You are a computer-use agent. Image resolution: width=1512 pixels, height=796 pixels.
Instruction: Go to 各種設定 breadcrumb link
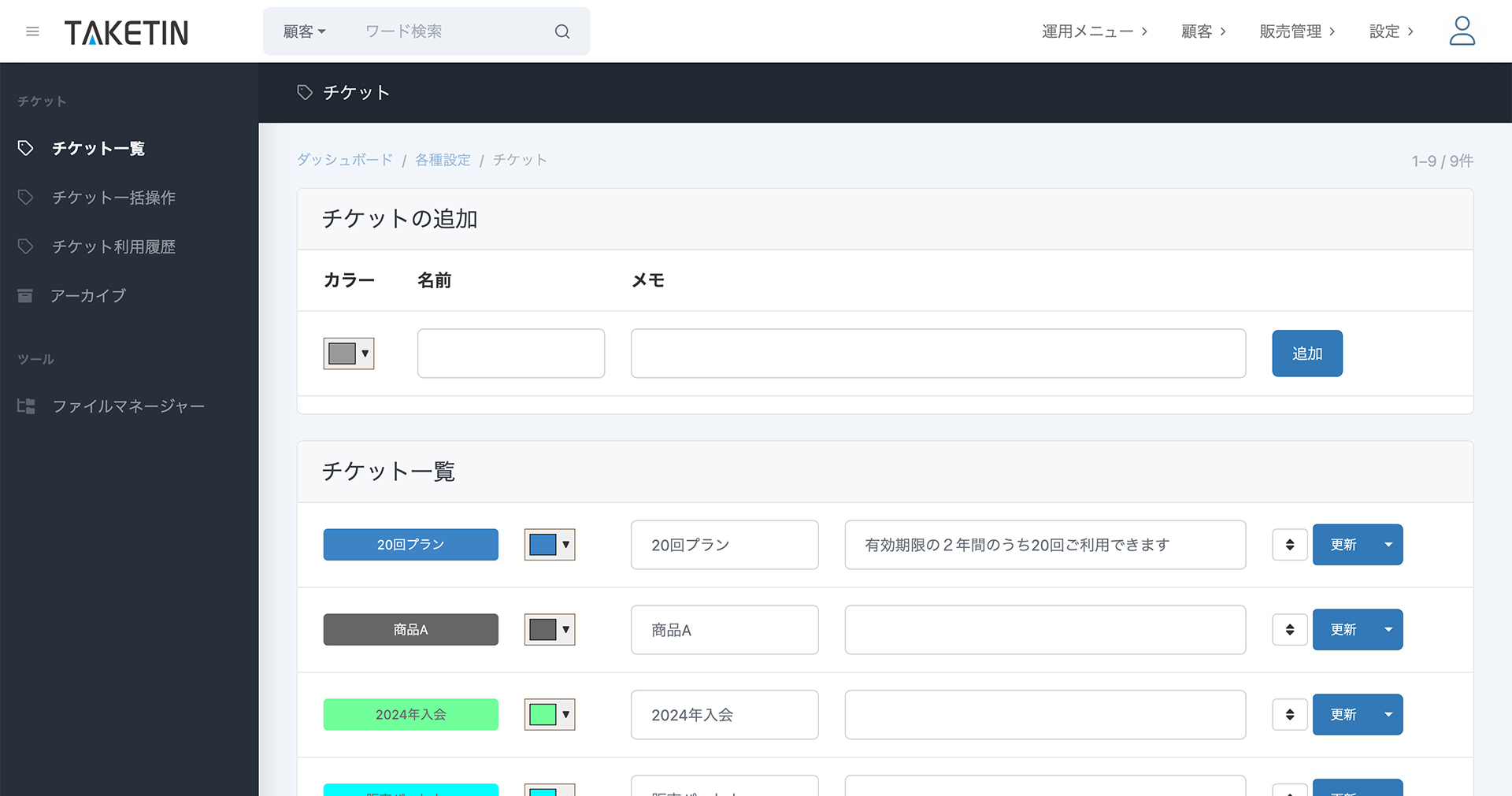coord(443,160)
